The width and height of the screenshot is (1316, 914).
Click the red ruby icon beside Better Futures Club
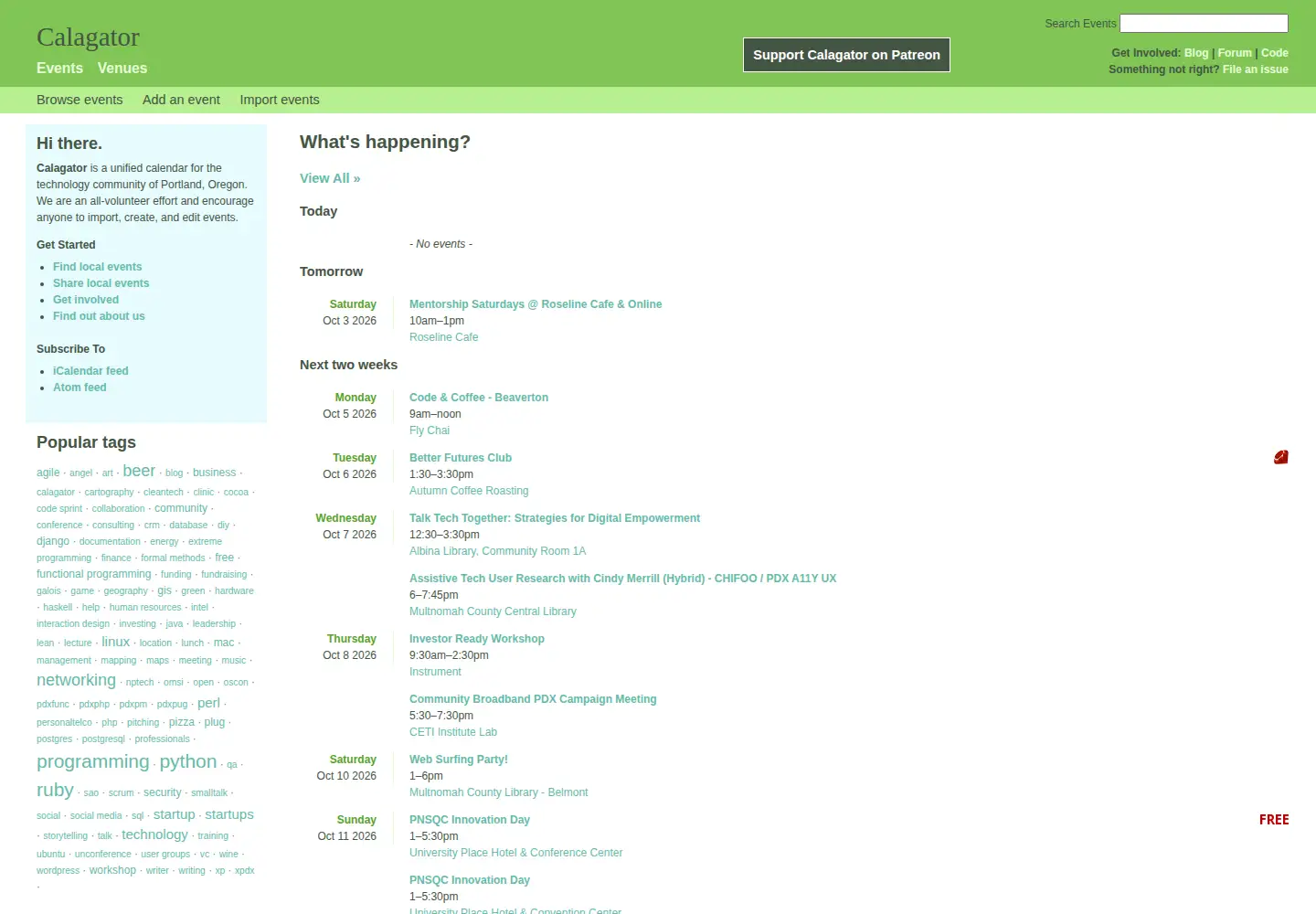pos(1281,457)
